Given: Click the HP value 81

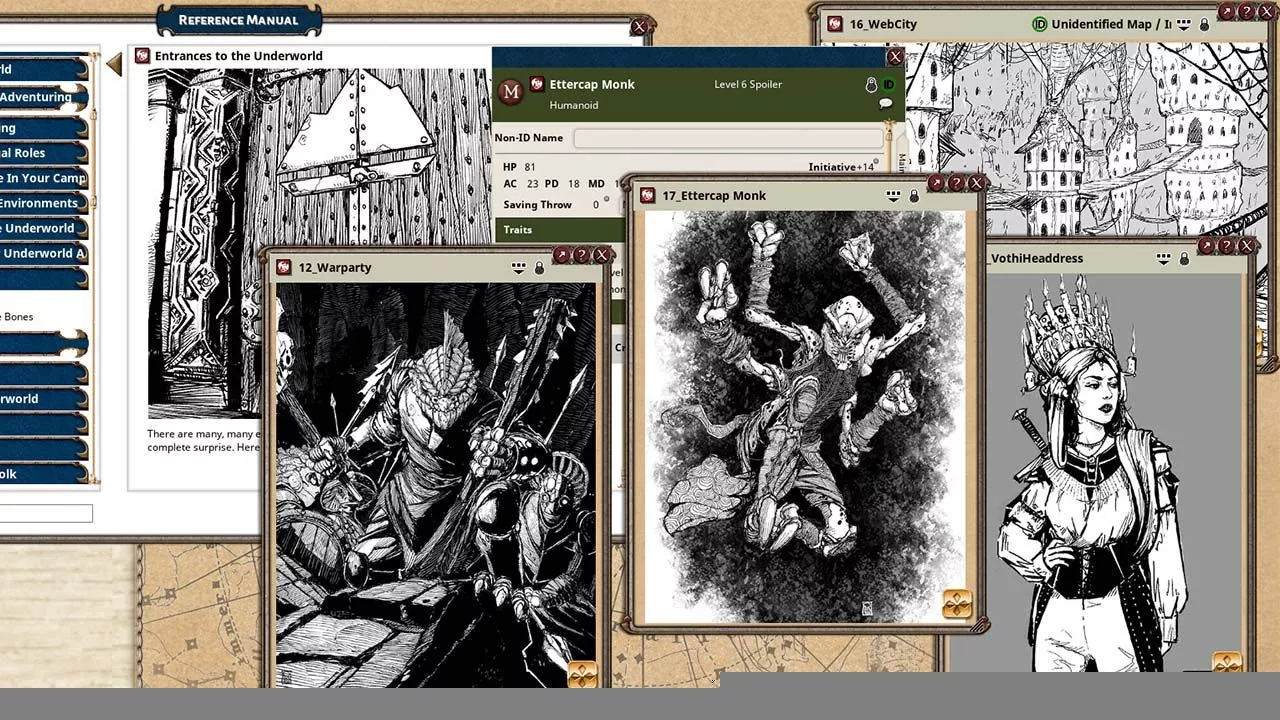Looking at the screenshot, I should click(530, 167).
